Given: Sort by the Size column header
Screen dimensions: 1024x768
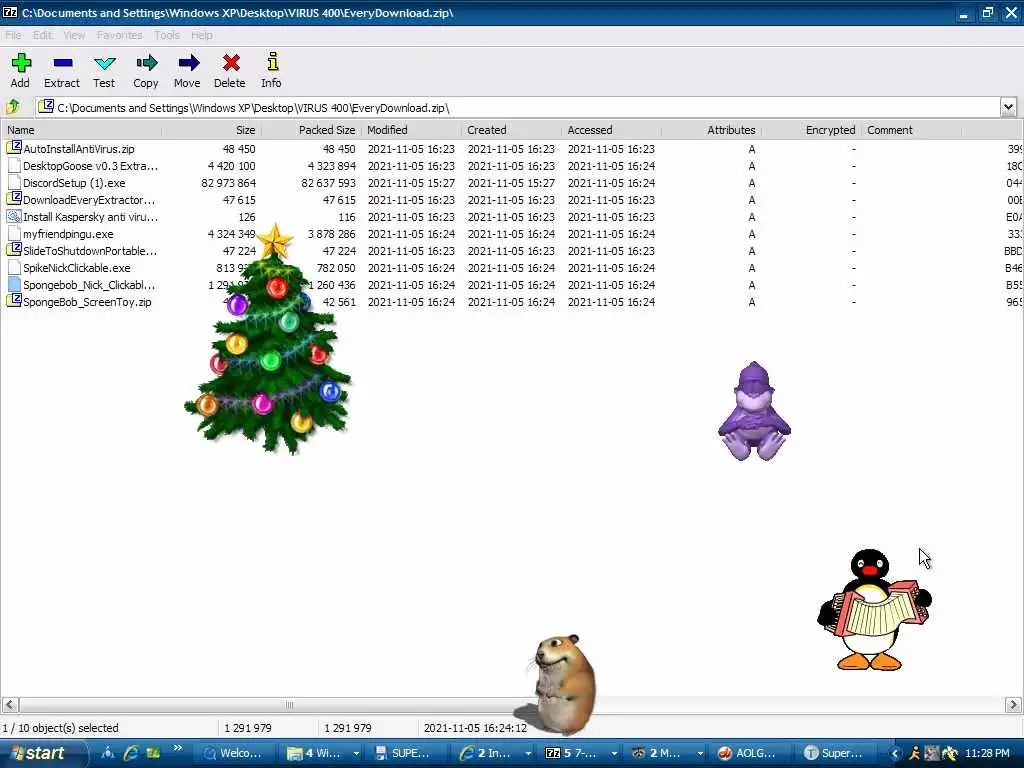Looking at the screenshot, I should pyautogui.click(x=212, y=130).
